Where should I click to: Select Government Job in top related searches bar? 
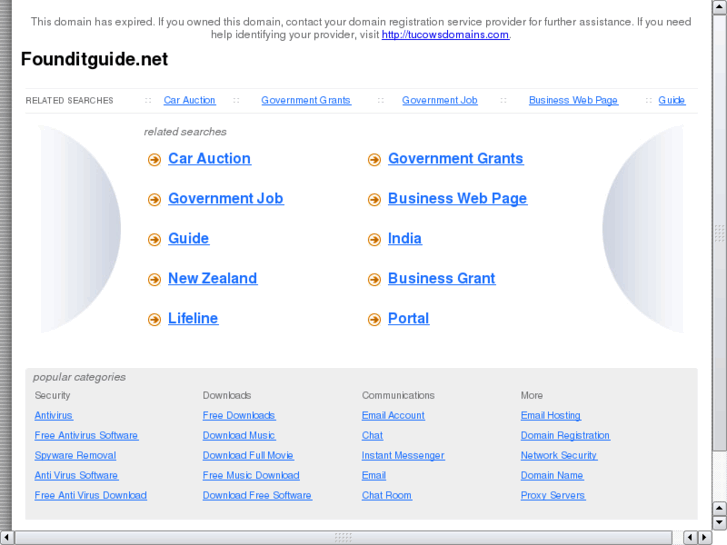439,100
